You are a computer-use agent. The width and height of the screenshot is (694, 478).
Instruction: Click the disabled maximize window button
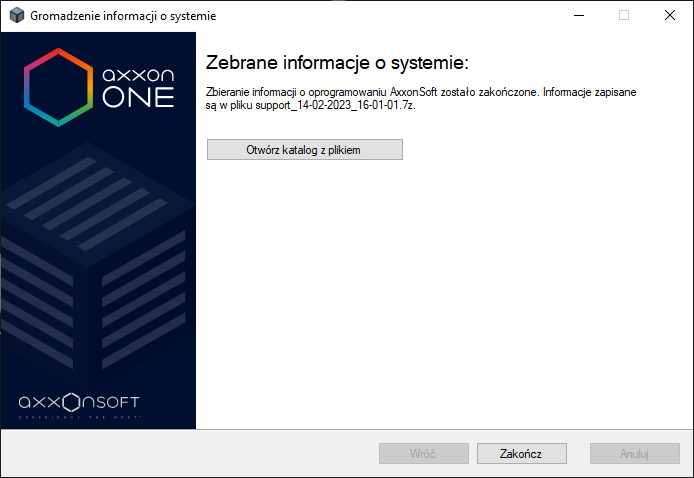pos(624,16)
